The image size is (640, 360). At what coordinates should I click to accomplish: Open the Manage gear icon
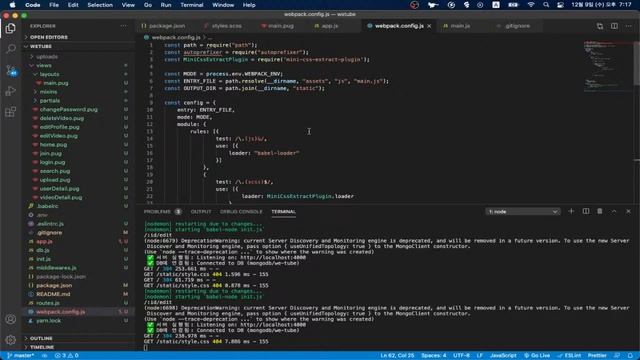(11, 340)
